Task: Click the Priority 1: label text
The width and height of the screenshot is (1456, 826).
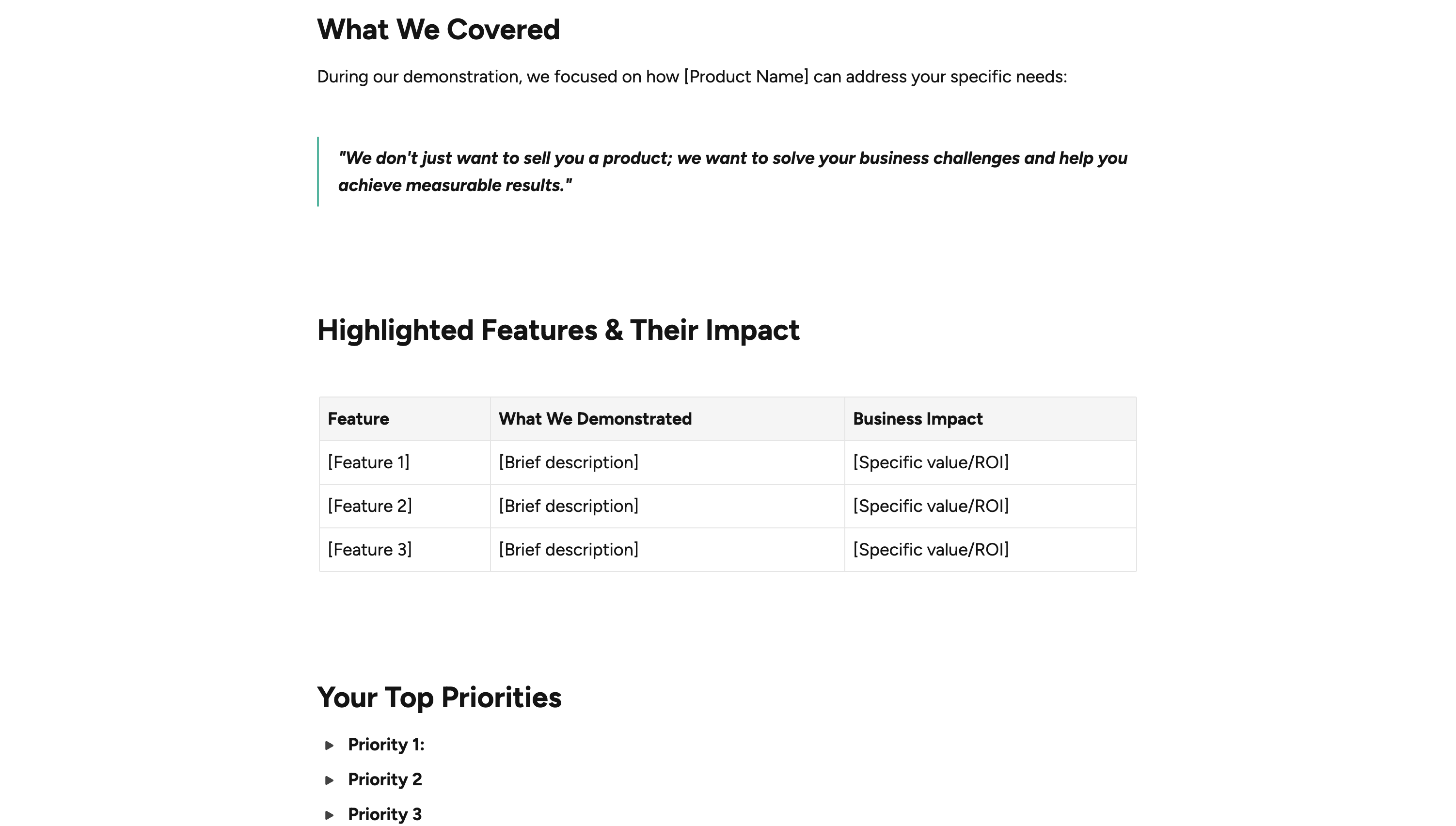Action: click(x=386, y=745)
